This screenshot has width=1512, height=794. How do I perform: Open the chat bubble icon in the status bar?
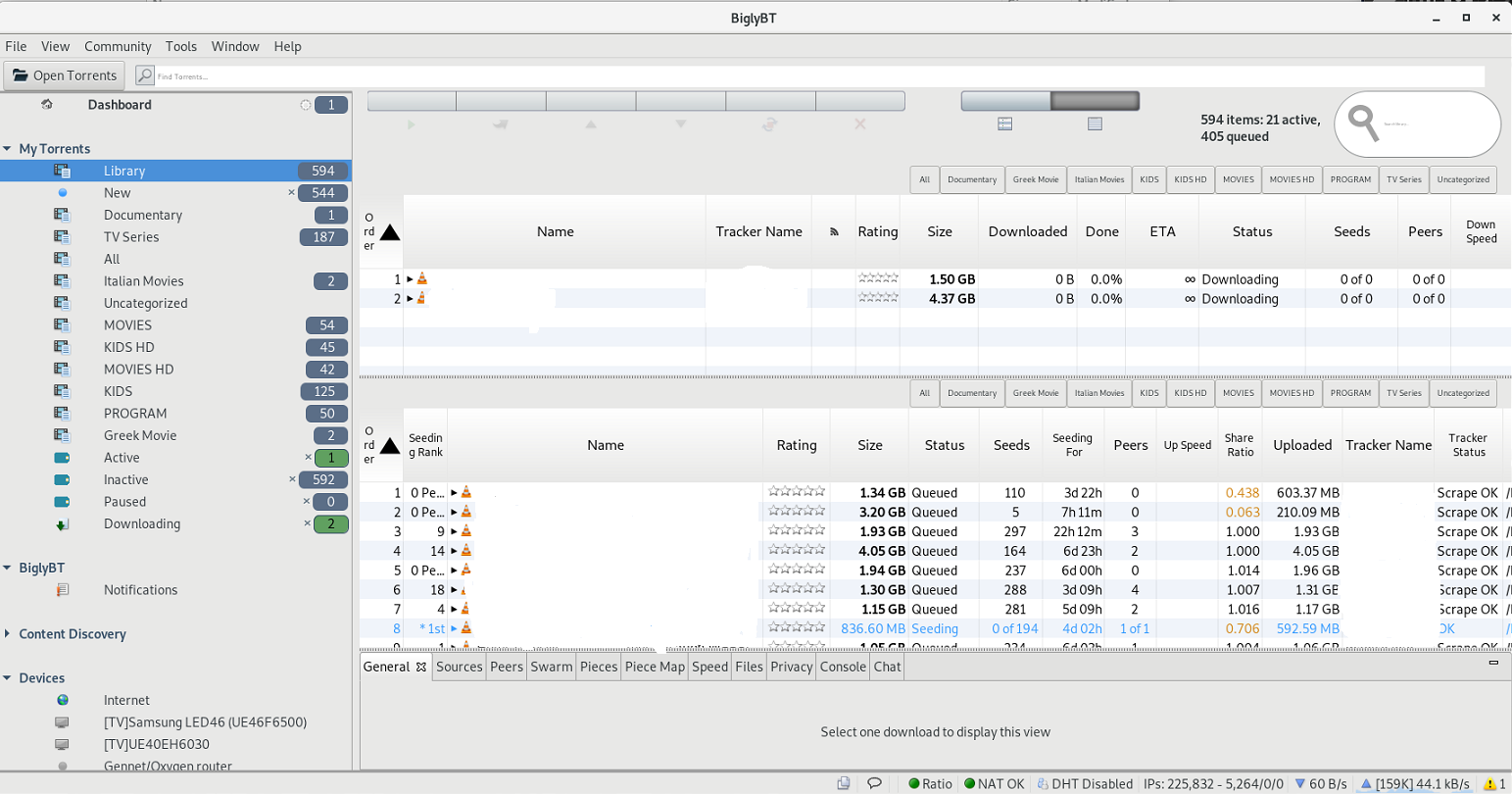875,783
